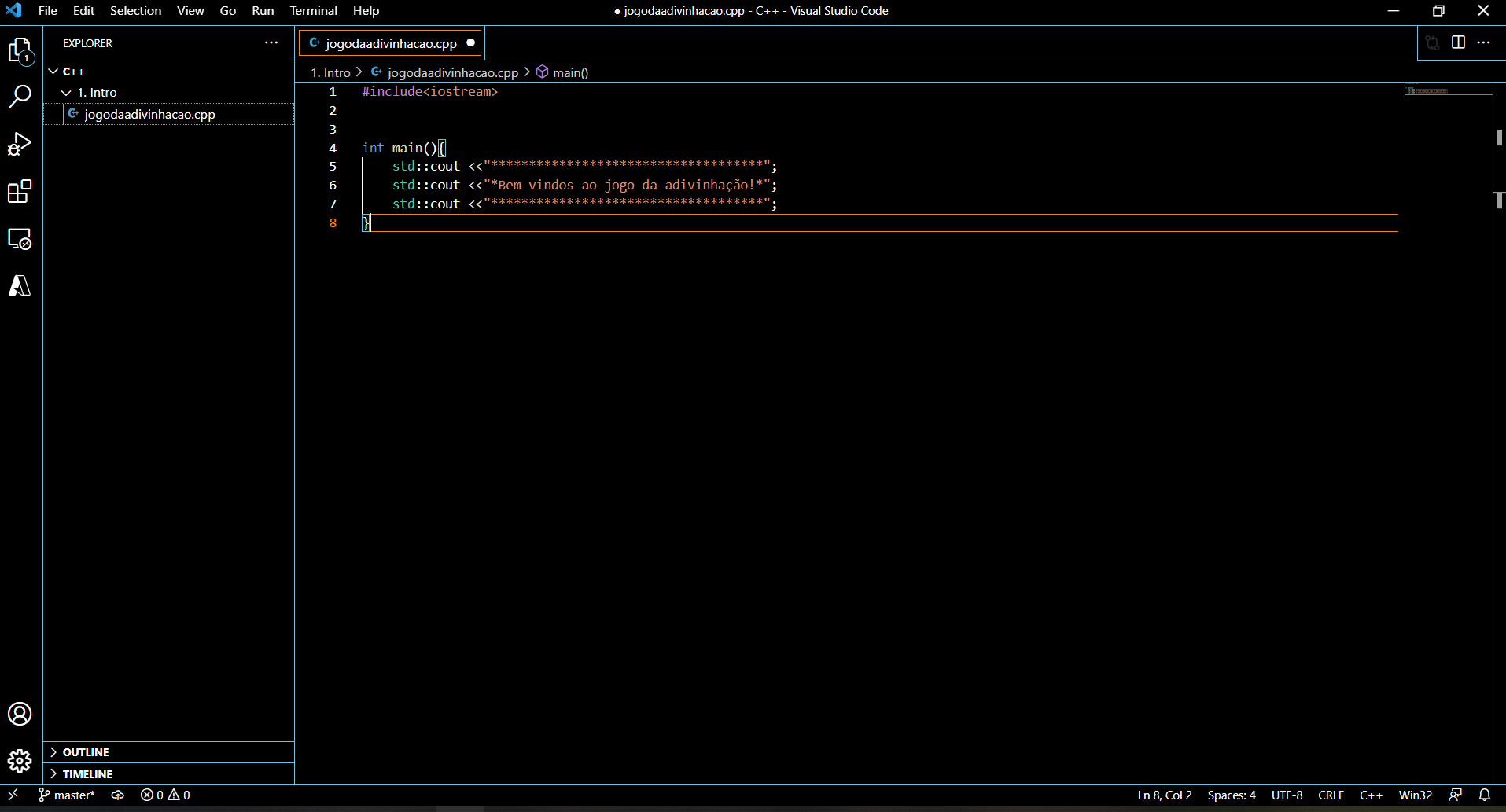Open the Terminal menu
This screenshot has width=1506, height=812.
point(313,10)
